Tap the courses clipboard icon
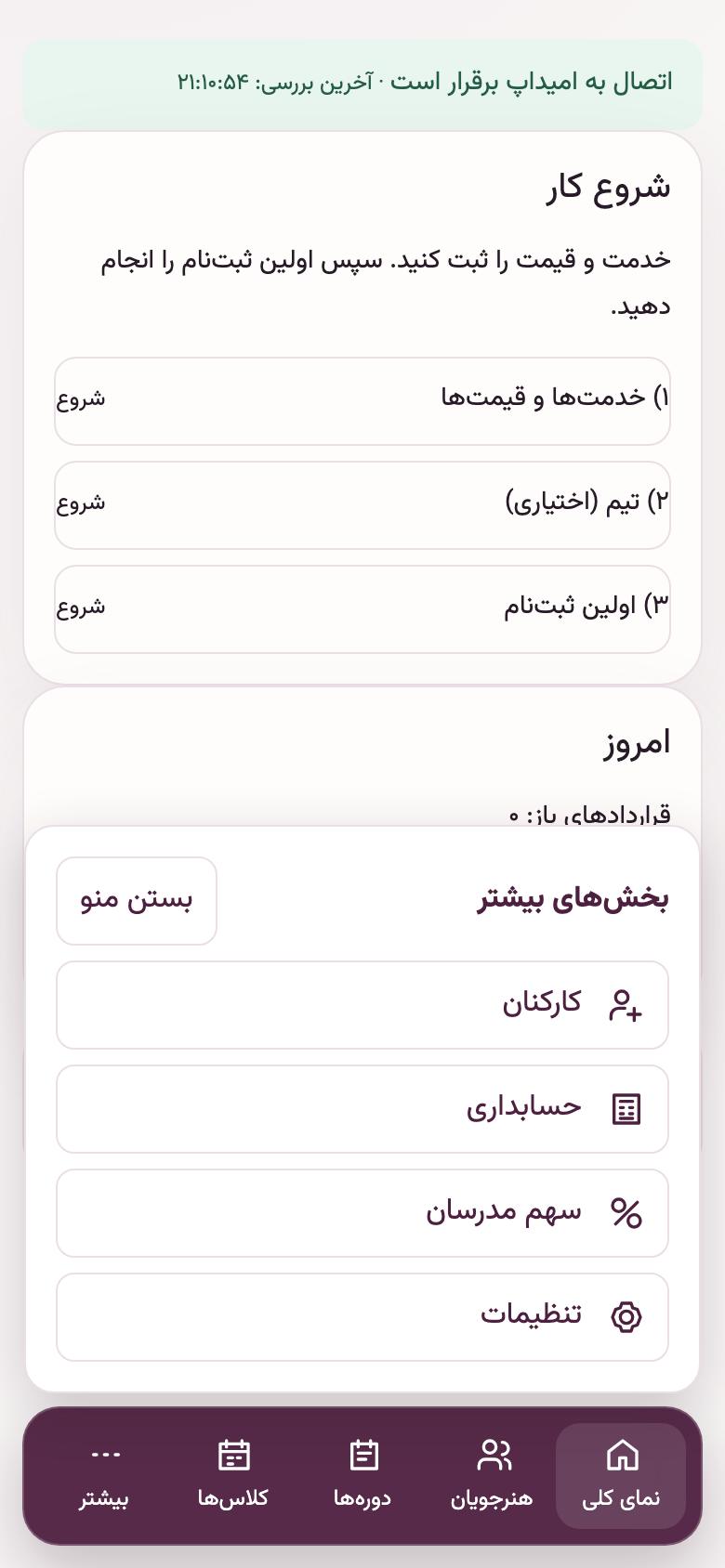Image resolution: width=725 pixels, height=1568 pixels. [x=363, y=1455]
